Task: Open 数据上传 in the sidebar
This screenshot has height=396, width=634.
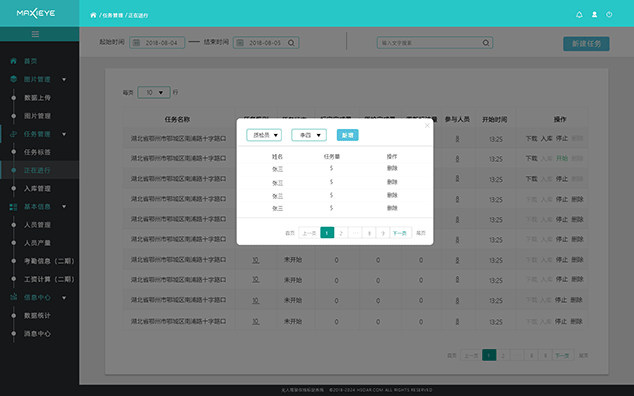Action: tap(37, 98)
